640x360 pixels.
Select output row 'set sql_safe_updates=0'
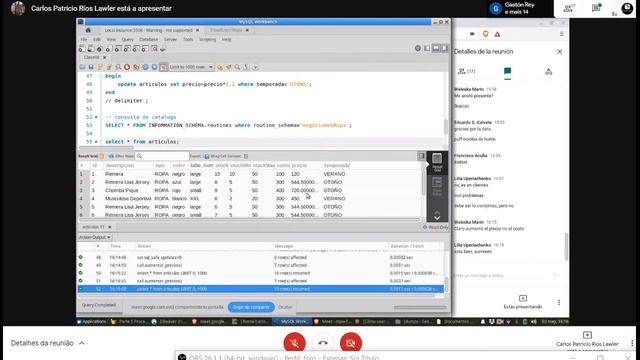click(x=261, y=258)
